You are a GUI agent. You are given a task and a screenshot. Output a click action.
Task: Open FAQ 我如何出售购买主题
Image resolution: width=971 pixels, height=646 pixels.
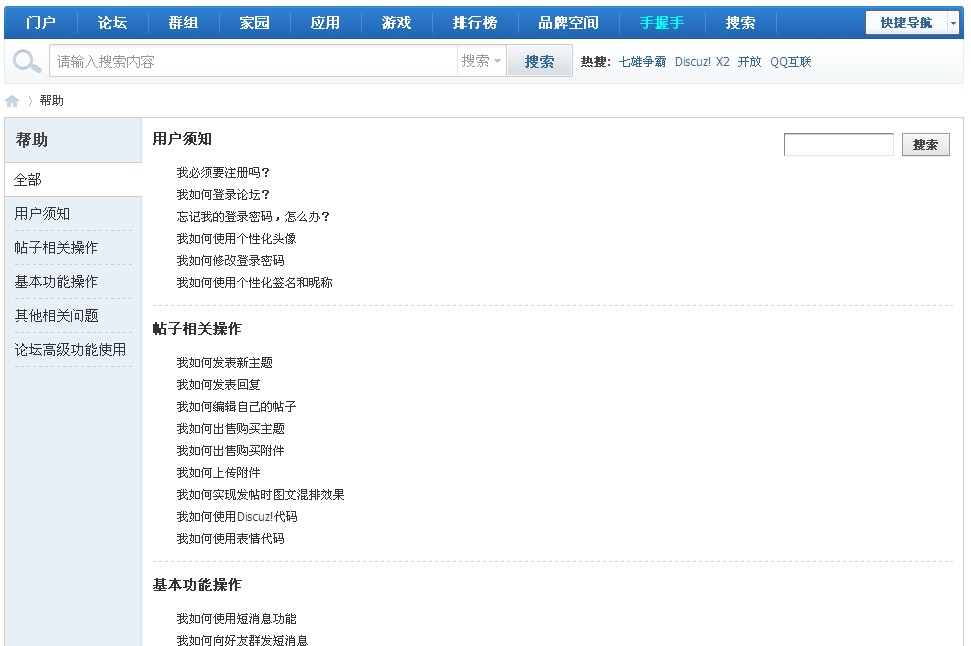pos(230,429)
